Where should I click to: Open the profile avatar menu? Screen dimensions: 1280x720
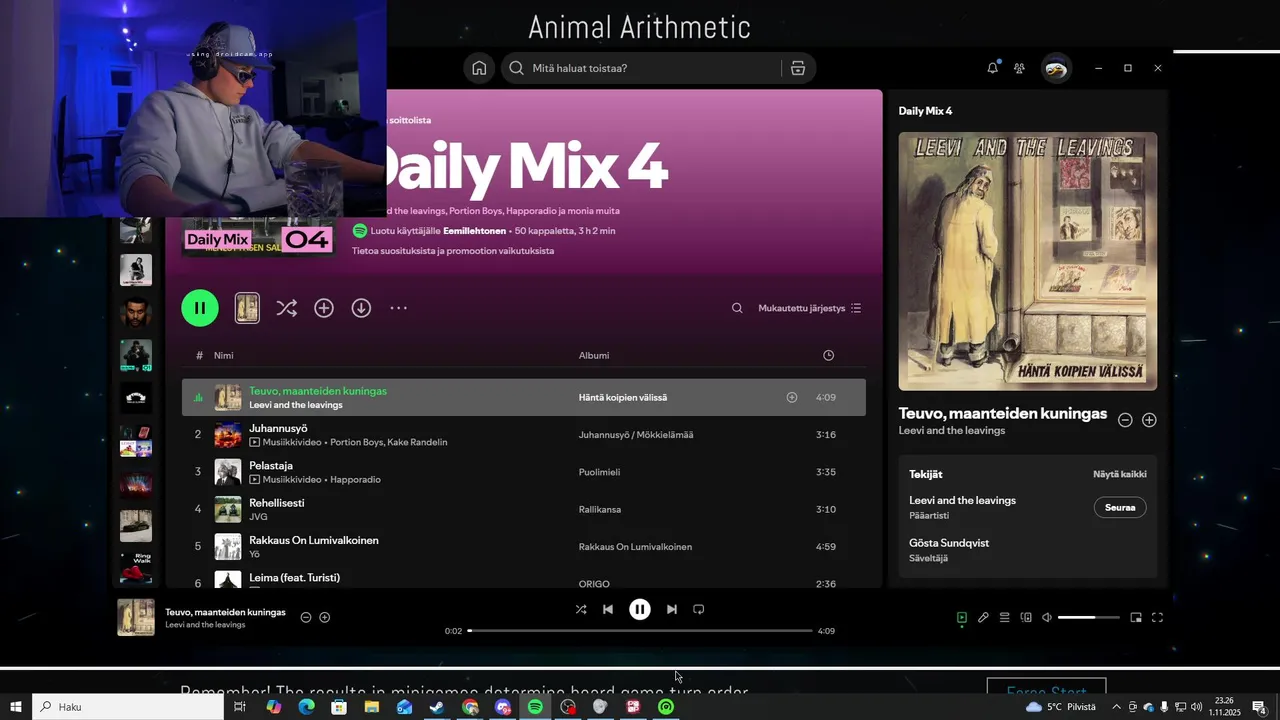pyautogui.click(x=1056, y=68)
